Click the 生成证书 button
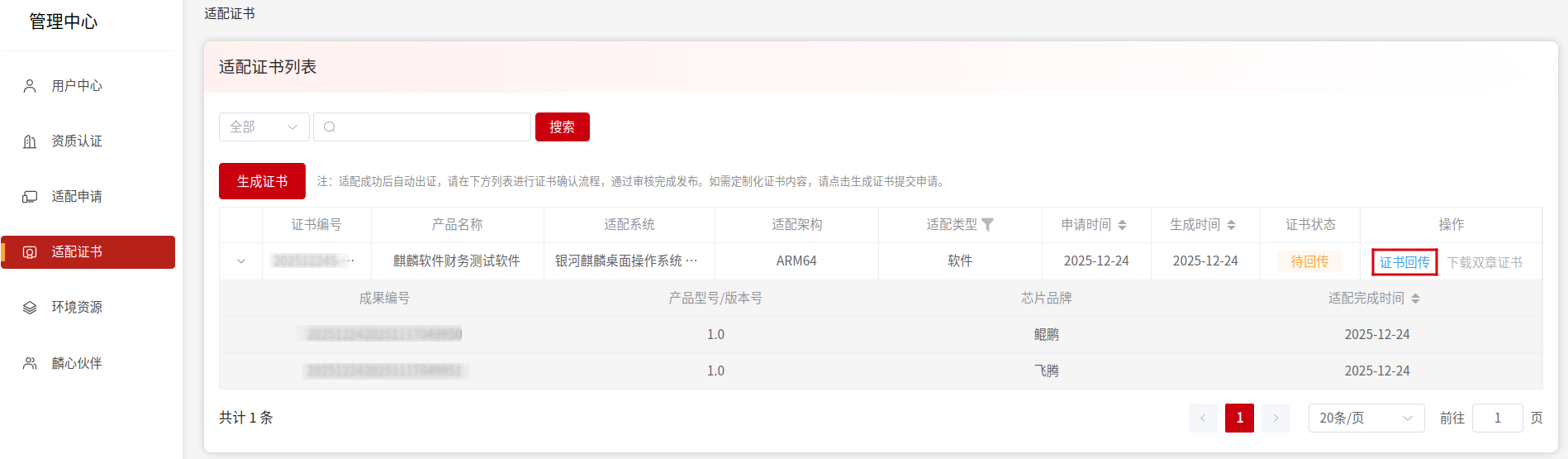 point(262,181)
